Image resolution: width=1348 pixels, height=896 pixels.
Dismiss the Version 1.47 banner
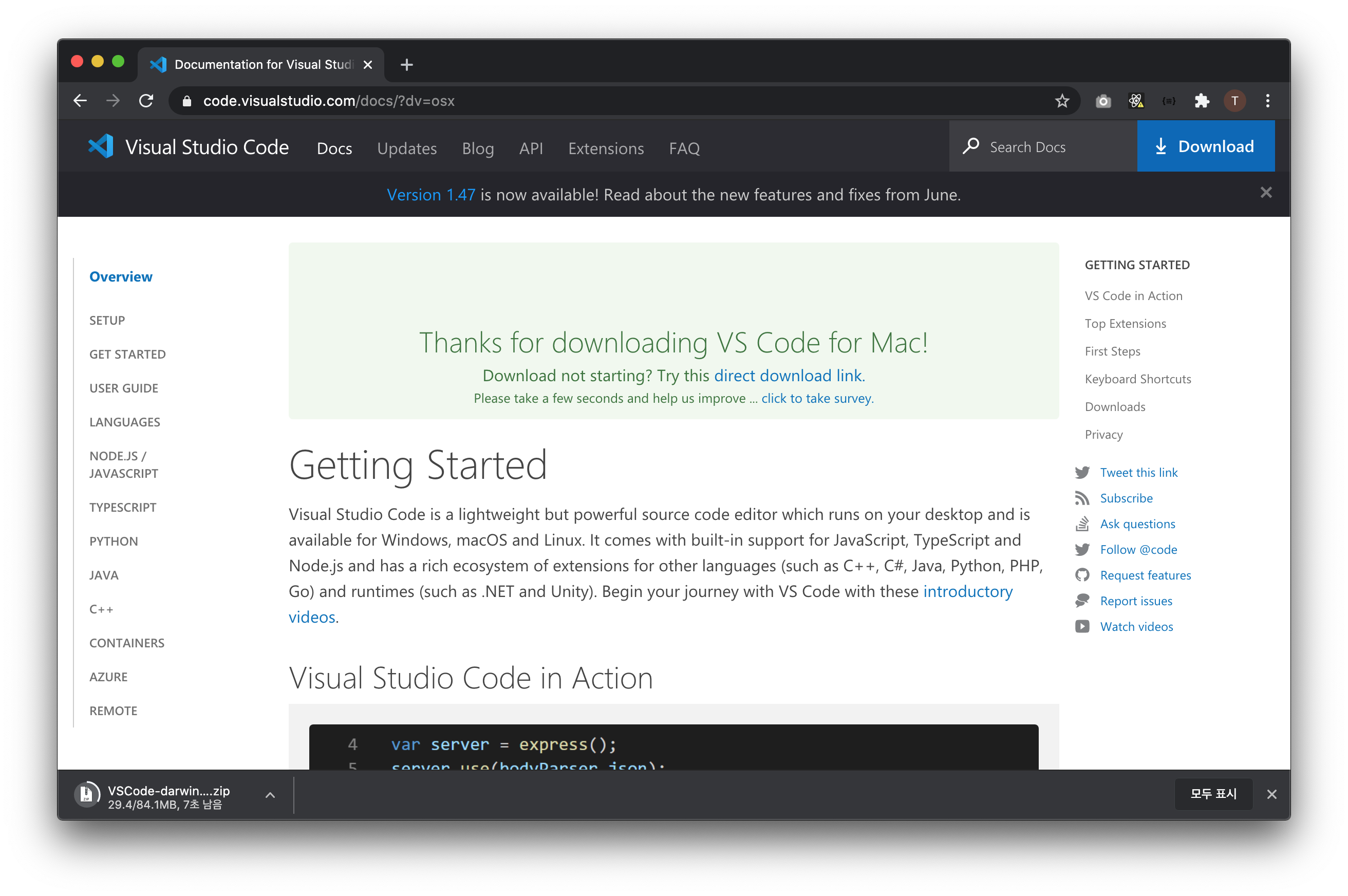coord(1266,193)
